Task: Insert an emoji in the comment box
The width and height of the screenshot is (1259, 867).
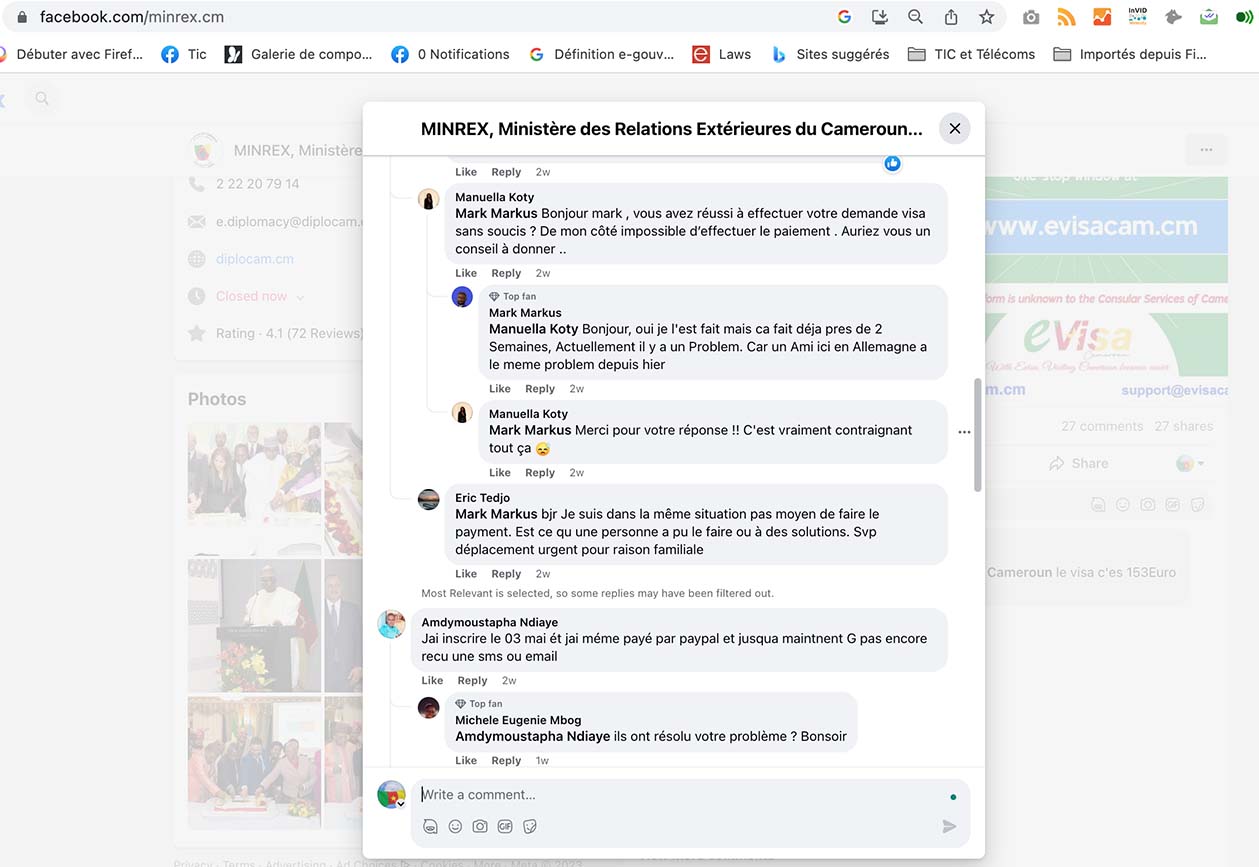Action: (x=455, y=826)
